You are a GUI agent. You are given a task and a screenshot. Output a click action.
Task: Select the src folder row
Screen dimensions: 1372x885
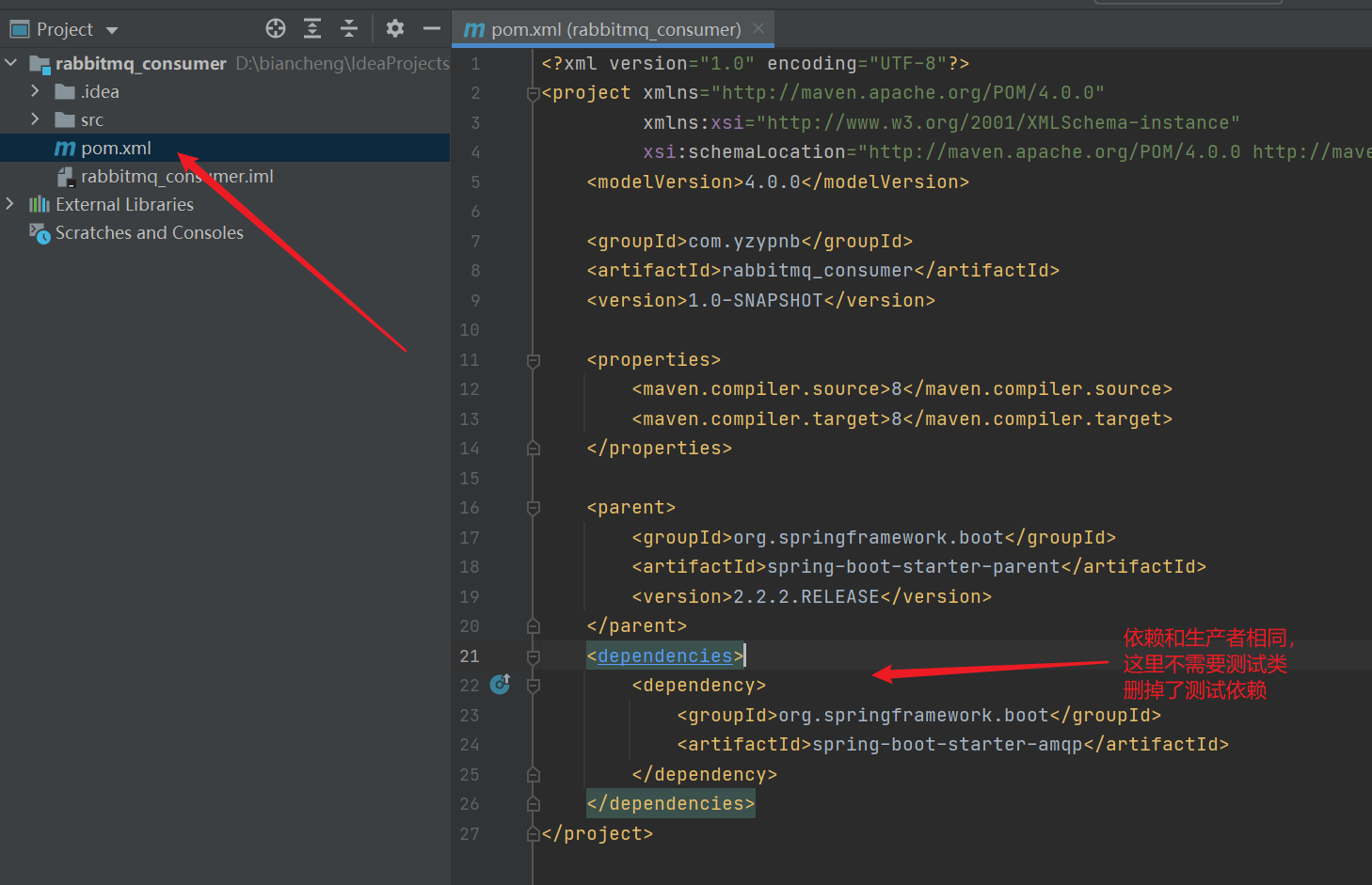[x=225, y=119]
